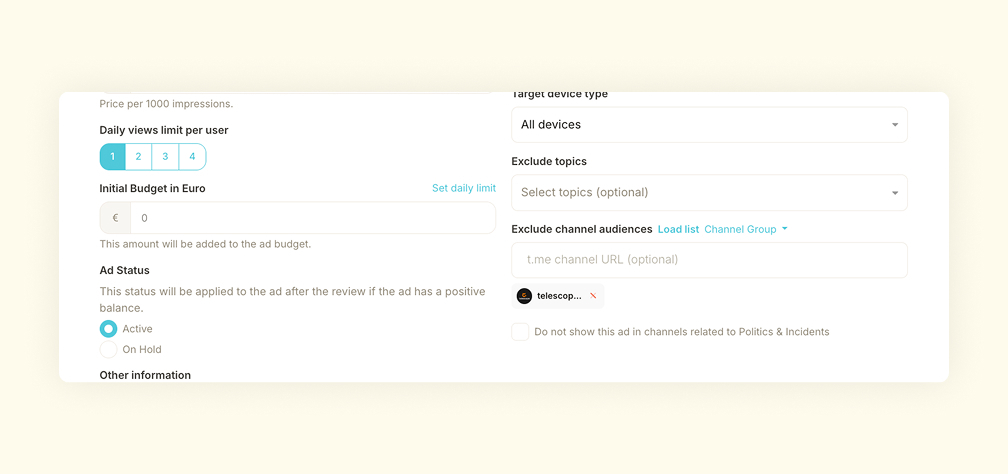Click the t.me channel URL input

tap(709, 260)
